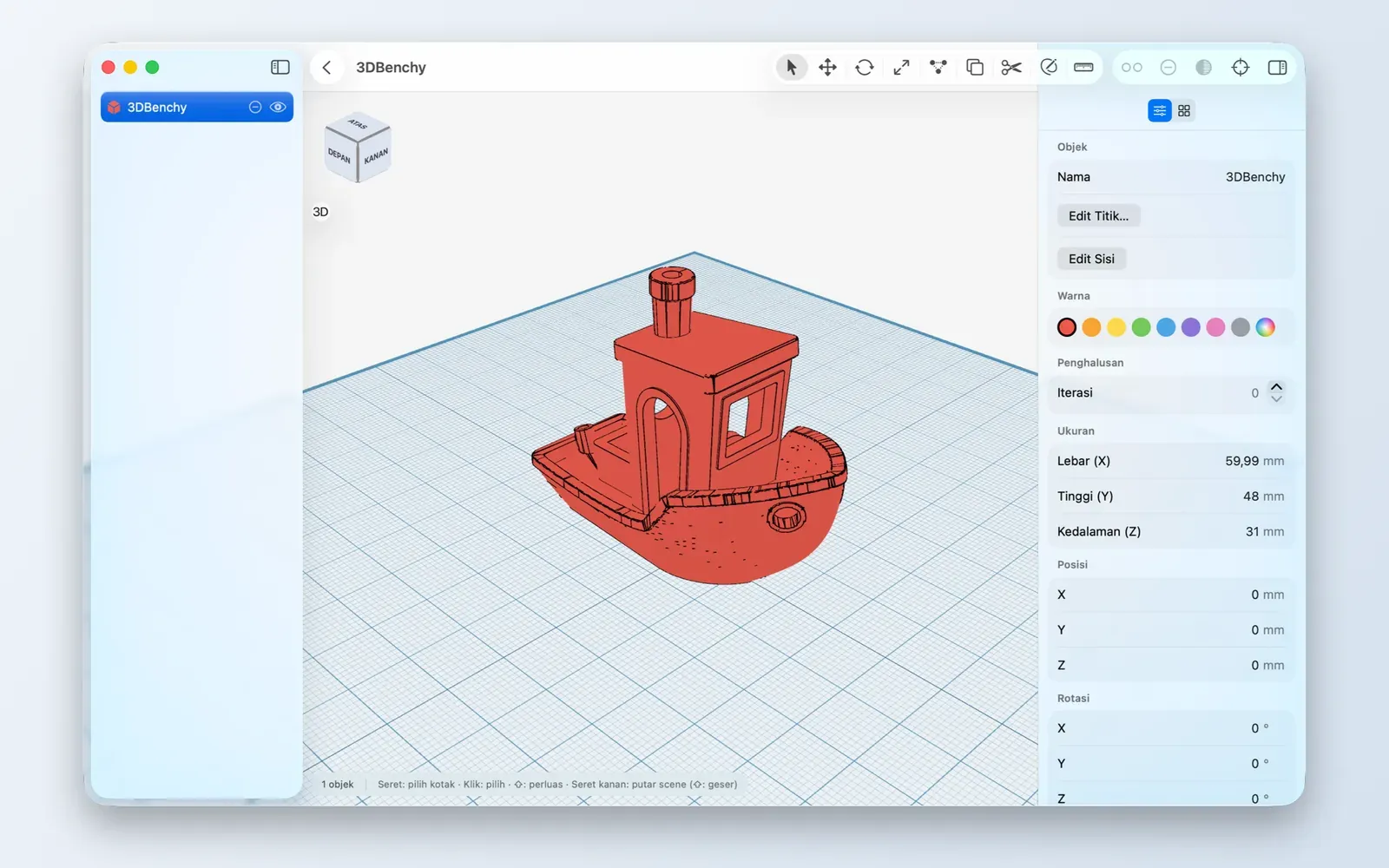1389x868 pixels.
Task: Select the vertex edit tool icon
Action: 938,67
